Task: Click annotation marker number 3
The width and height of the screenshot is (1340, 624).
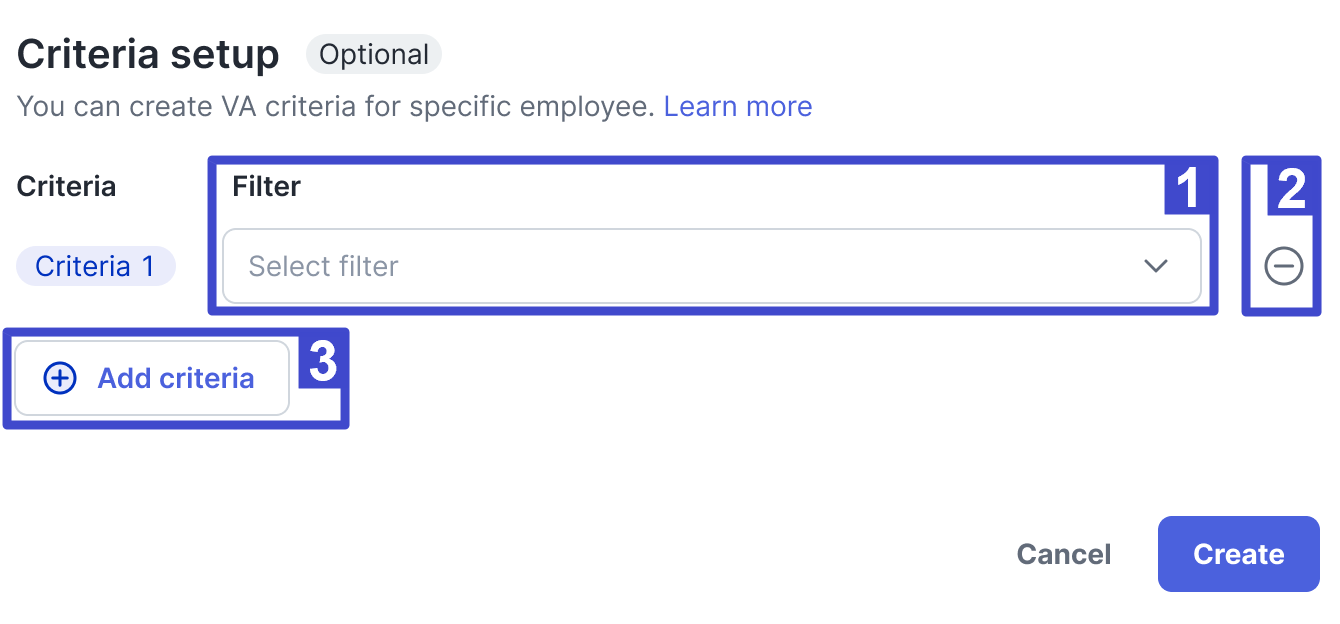Action: (x=321, y=360)
